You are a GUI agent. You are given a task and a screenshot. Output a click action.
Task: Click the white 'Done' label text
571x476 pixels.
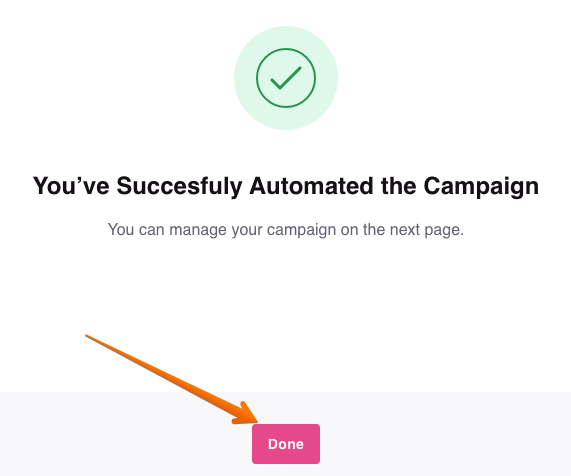(286, 444)
